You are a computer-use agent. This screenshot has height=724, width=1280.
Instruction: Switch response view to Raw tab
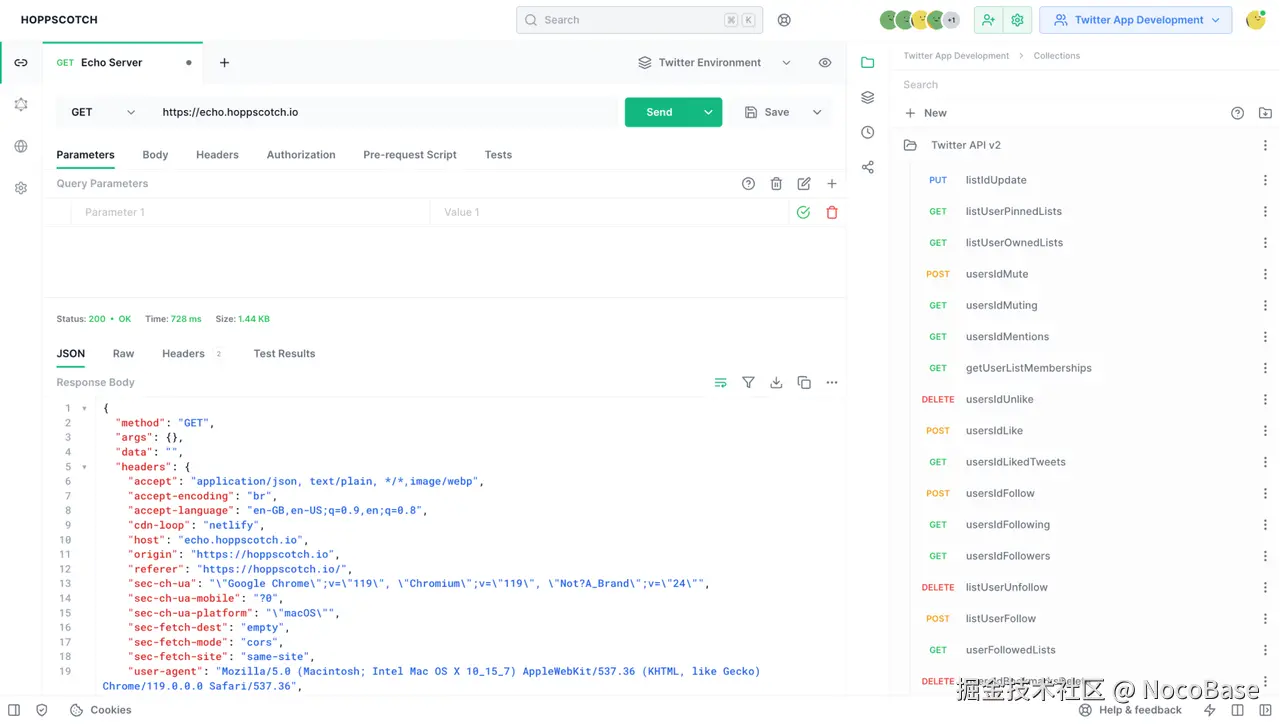click(x=123, y=354)
